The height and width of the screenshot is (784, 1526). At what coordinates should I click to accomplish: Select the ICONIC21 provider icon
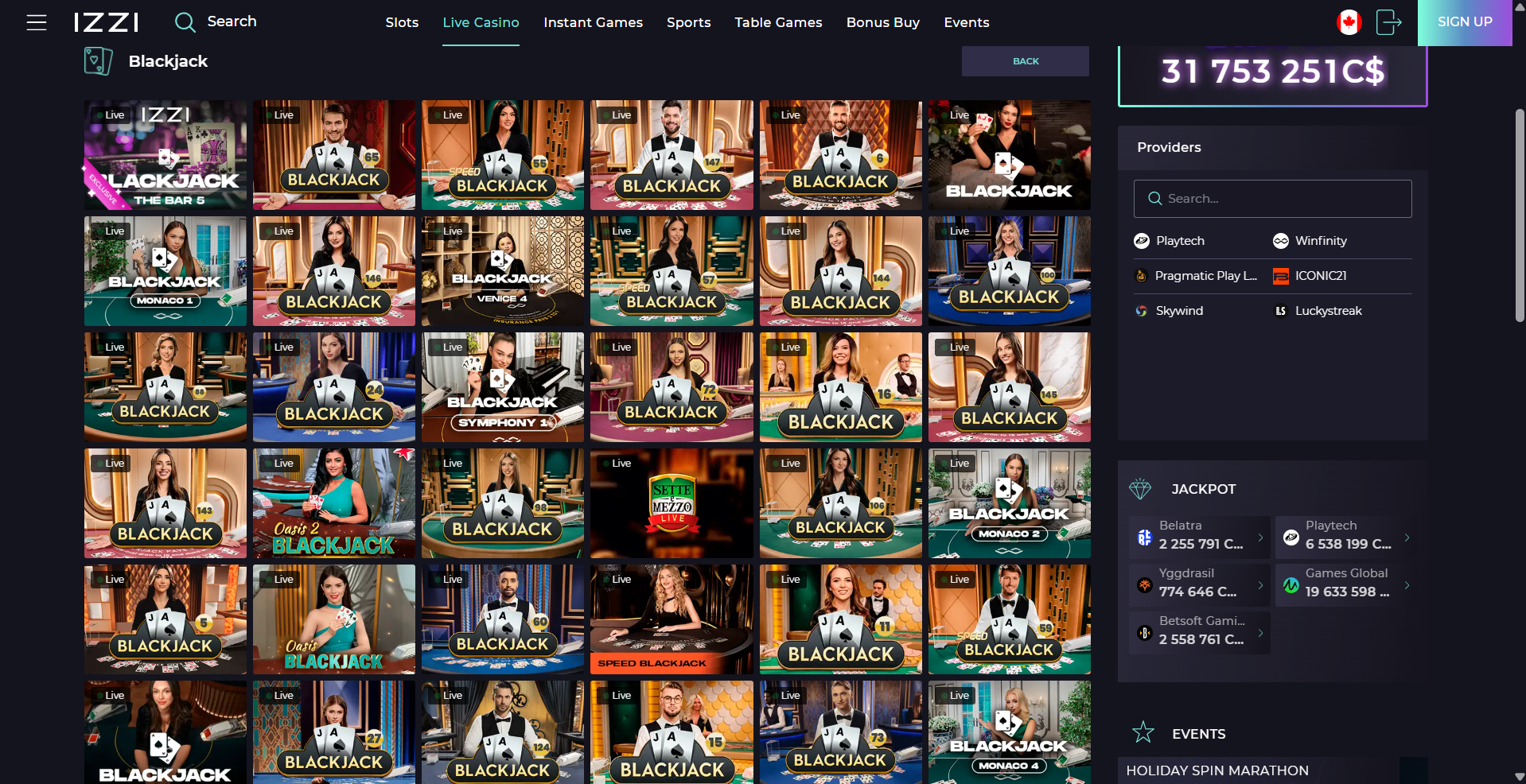point(1280,276)
